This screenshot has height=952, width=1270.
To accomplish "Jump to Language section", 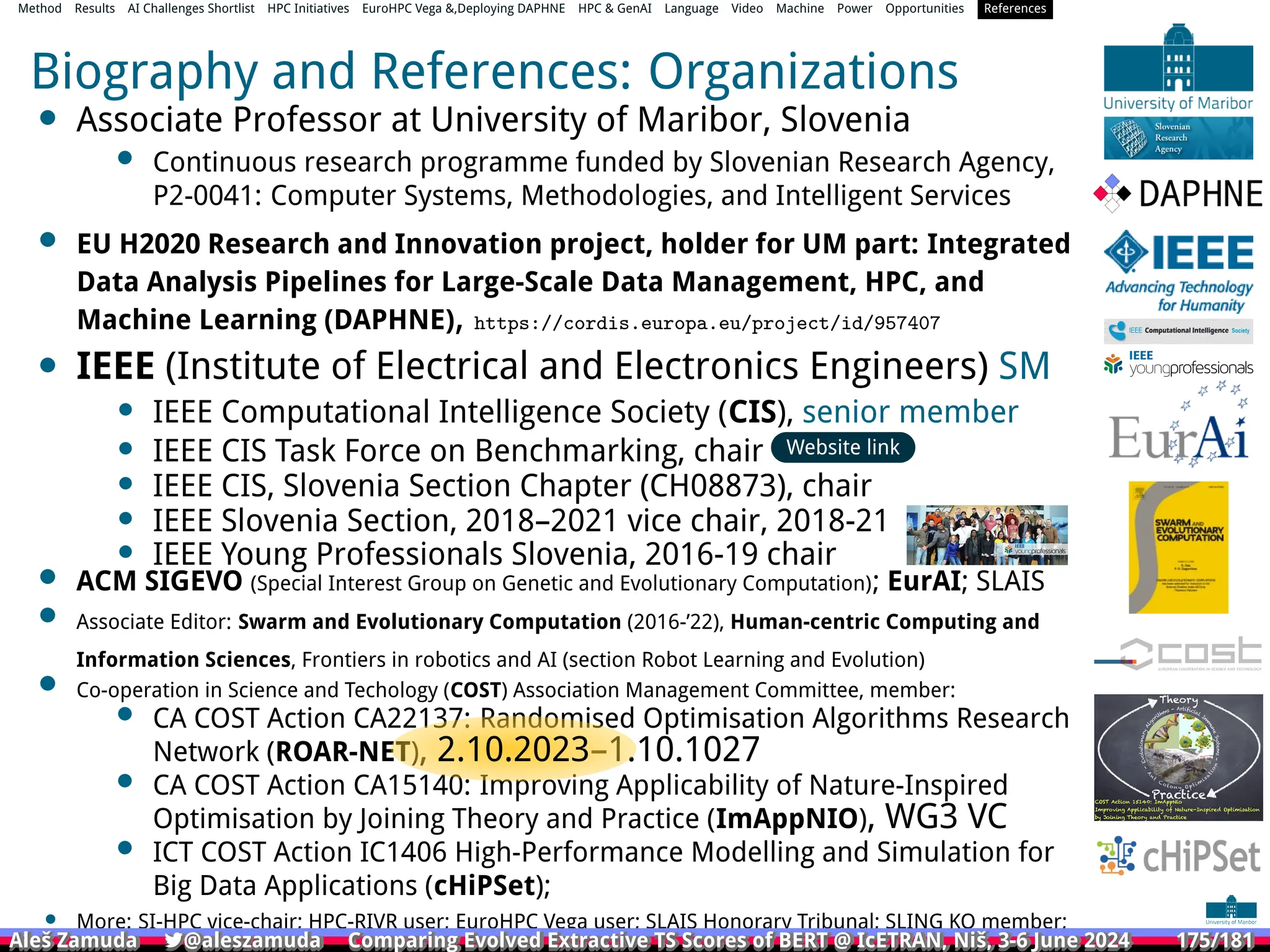I will [x=691, y=9].
